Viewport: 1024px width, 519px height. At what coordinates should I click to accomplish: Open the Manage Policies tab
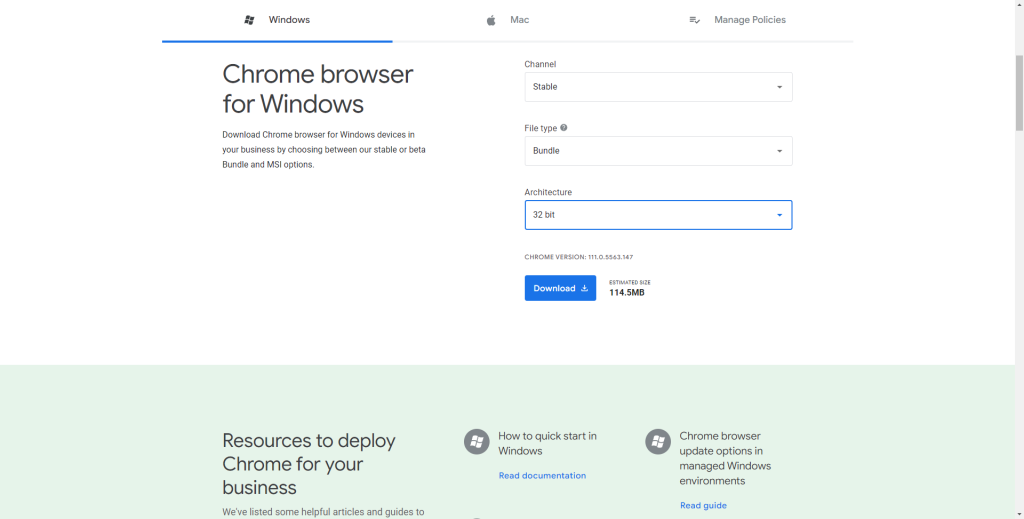[738, 20]
